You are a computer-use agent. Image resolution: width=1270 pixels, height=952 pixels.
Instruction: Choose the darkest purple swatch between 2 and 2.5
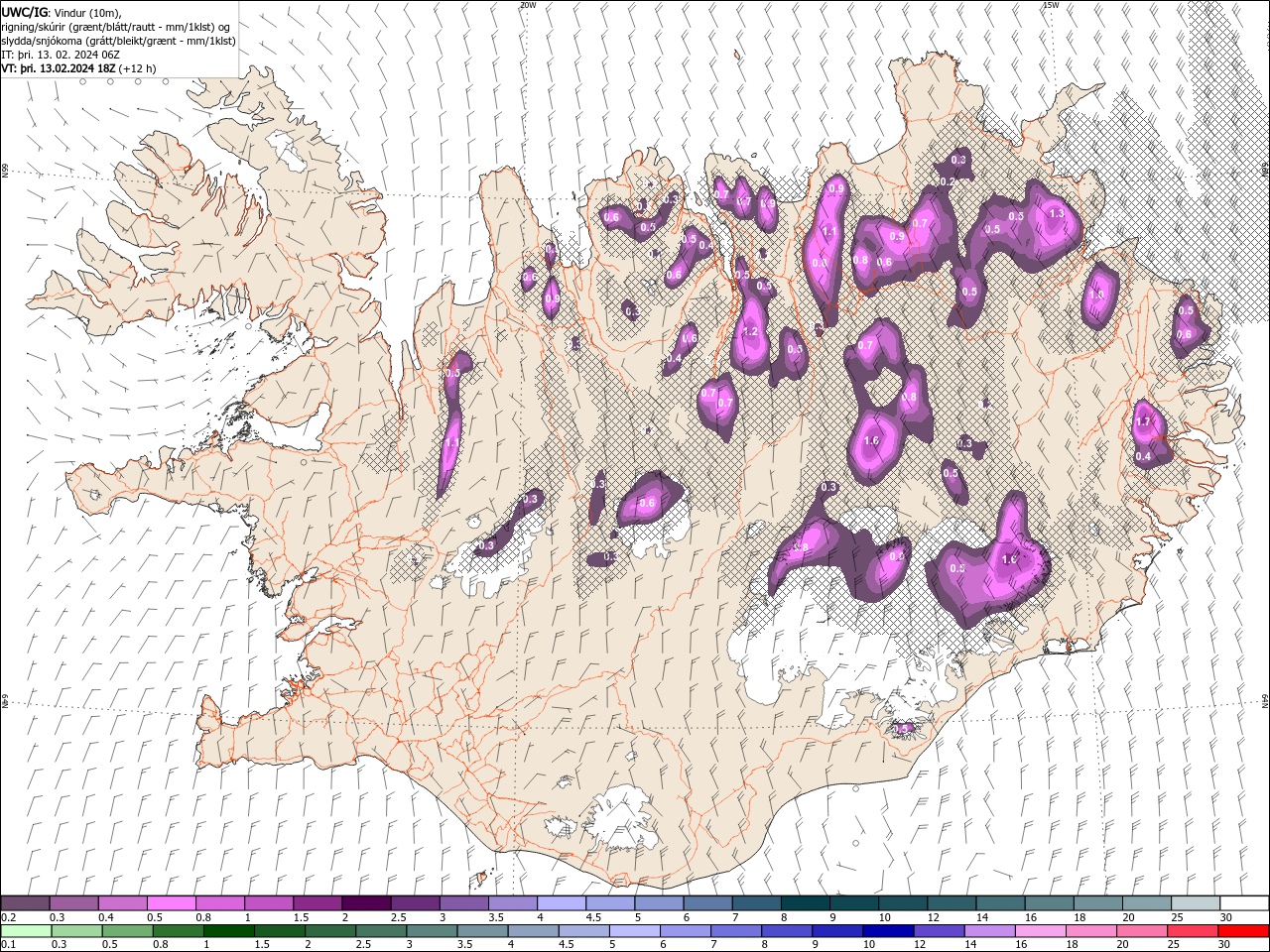[x=366, y=903]
